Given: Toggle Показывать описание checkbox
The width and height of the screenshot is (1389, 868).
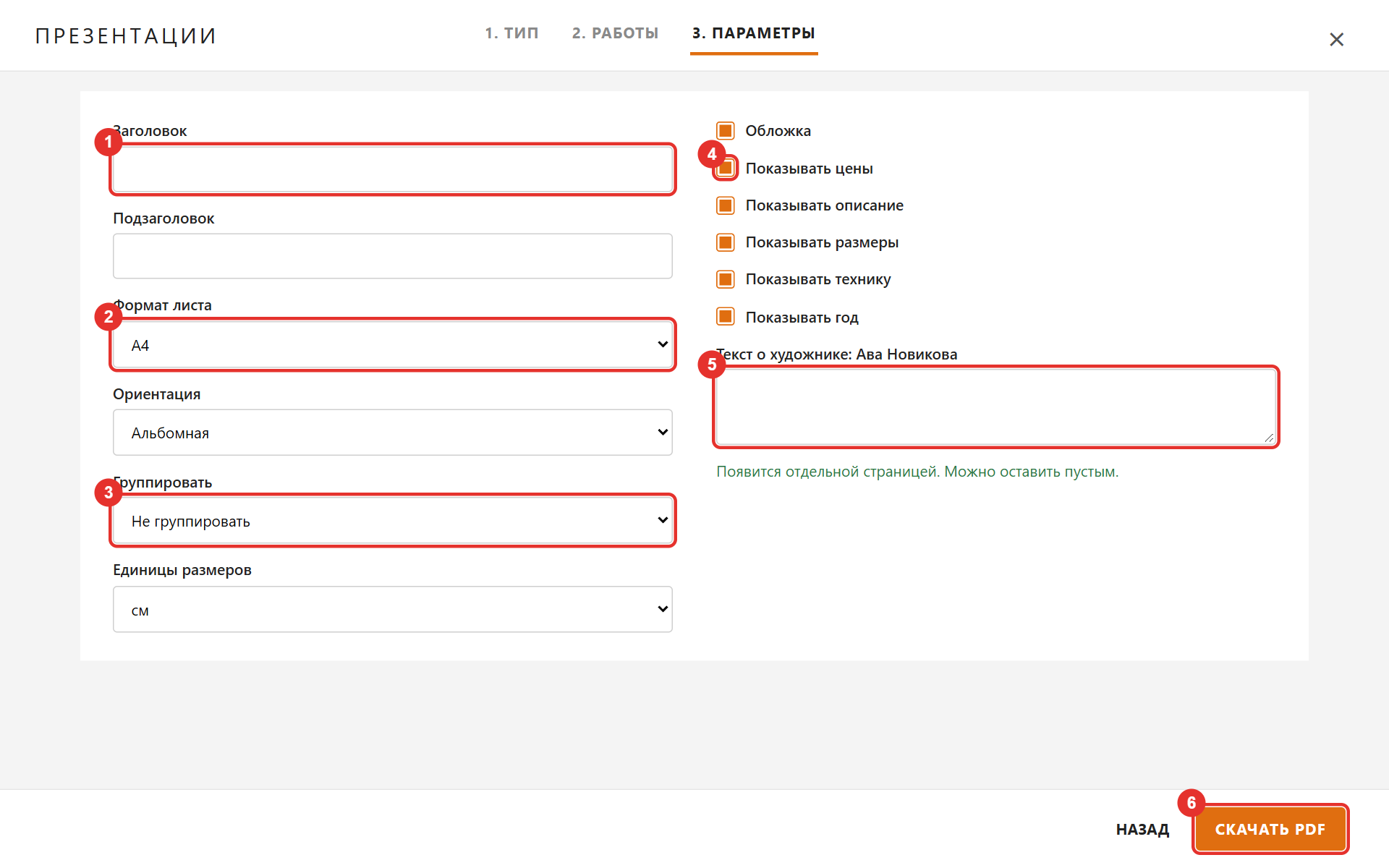Looking at the screenshot, I should coord(726,205).
